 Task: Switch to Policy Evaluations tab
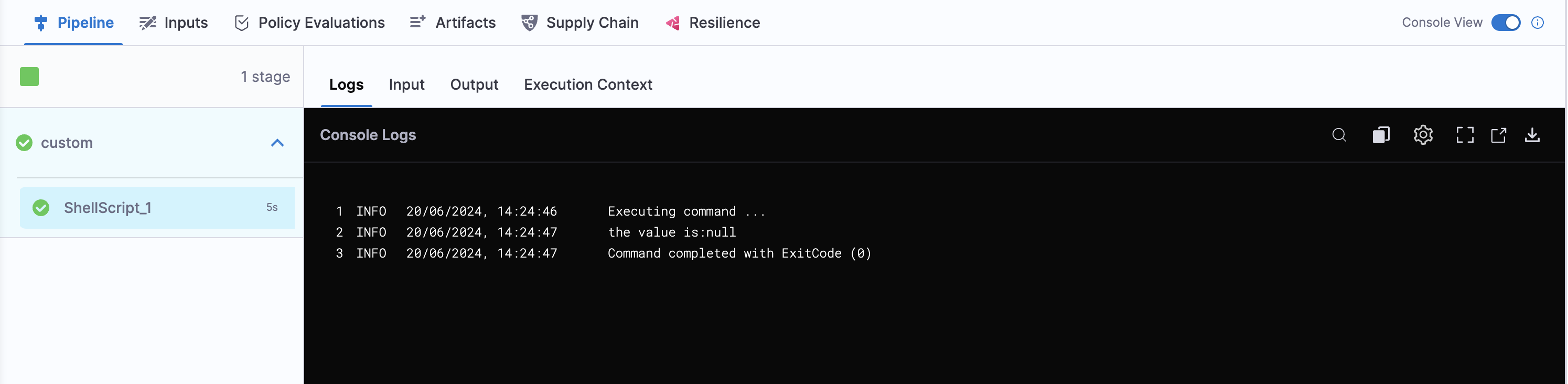coord(309,23)
